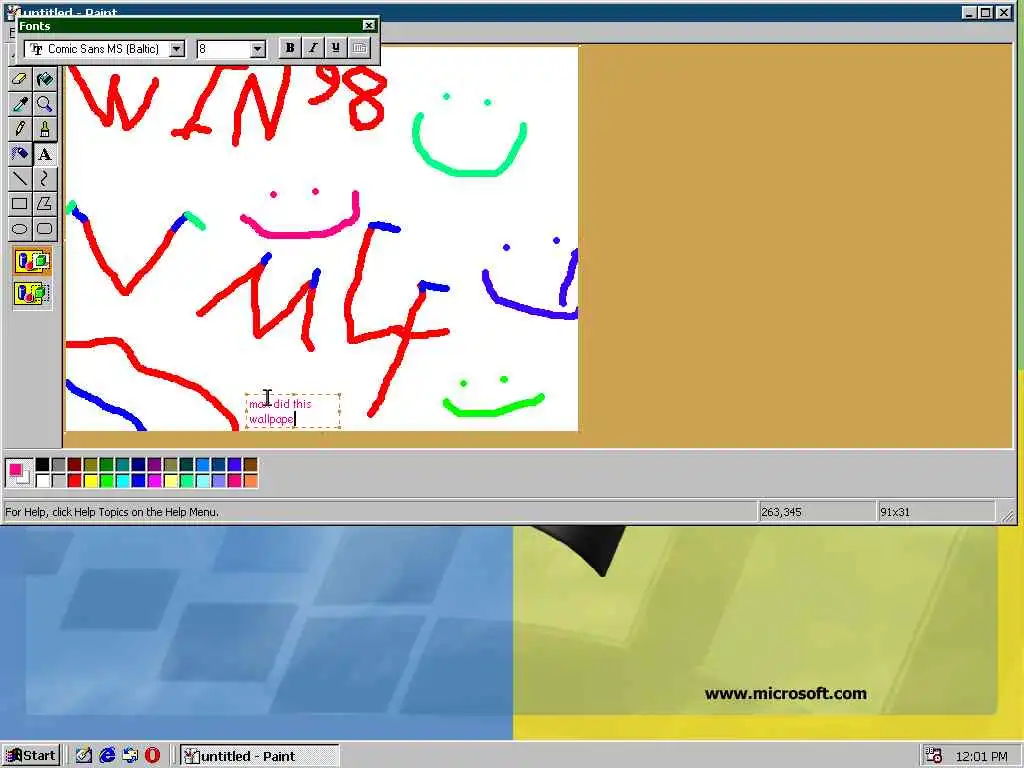Choose the transparent background drawing option
This screenshot has width=1024, height=768.
[33, 293]
